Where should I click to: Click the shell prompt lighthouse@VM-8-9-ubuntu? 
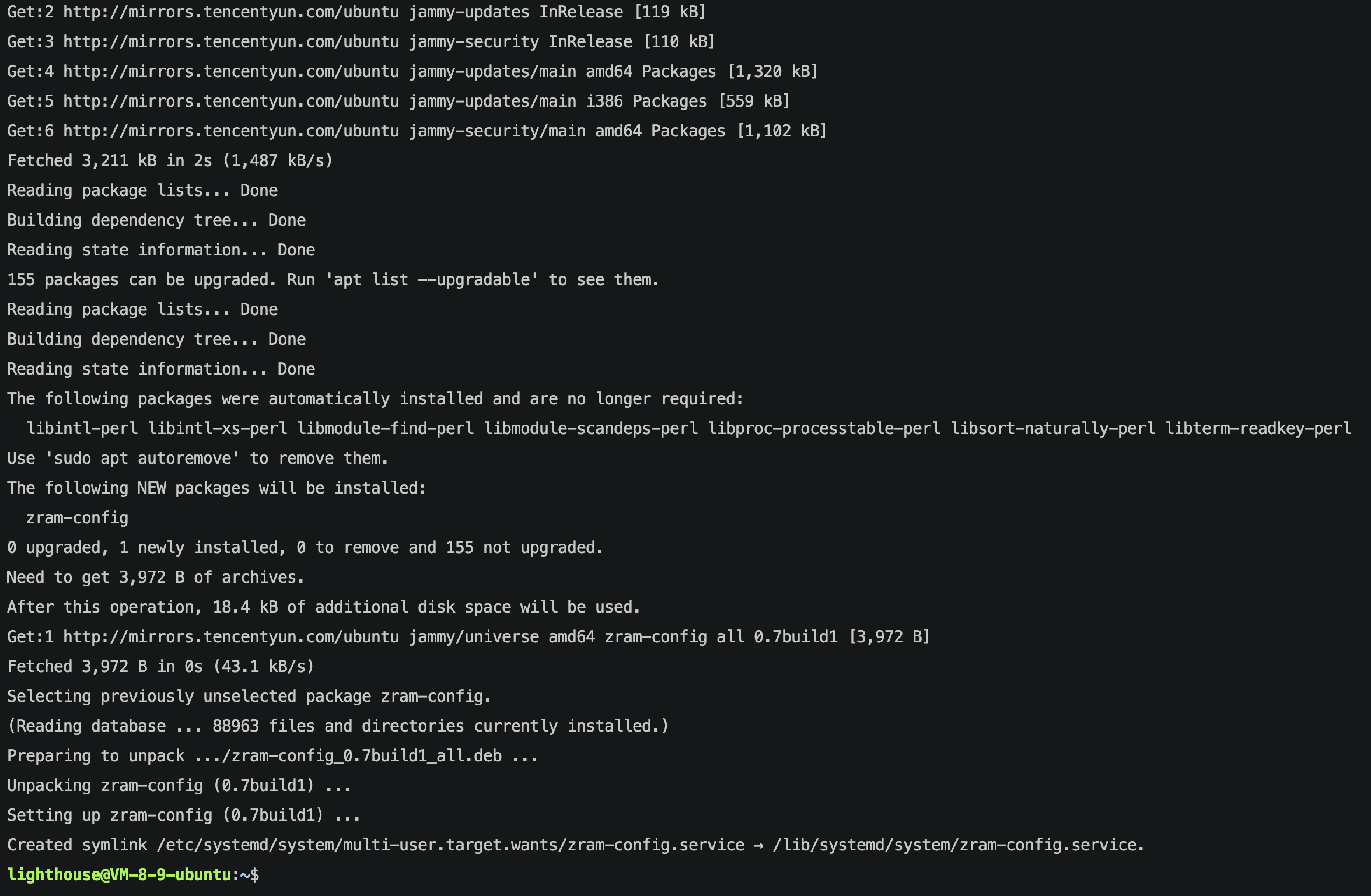click(x=119, y=874)
